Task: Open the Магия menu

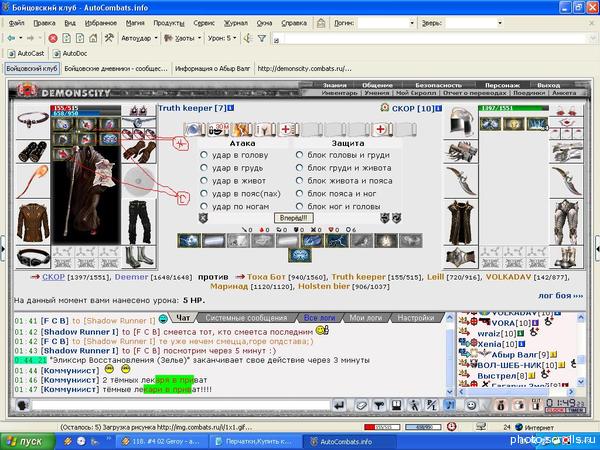Action: [135, 23]
